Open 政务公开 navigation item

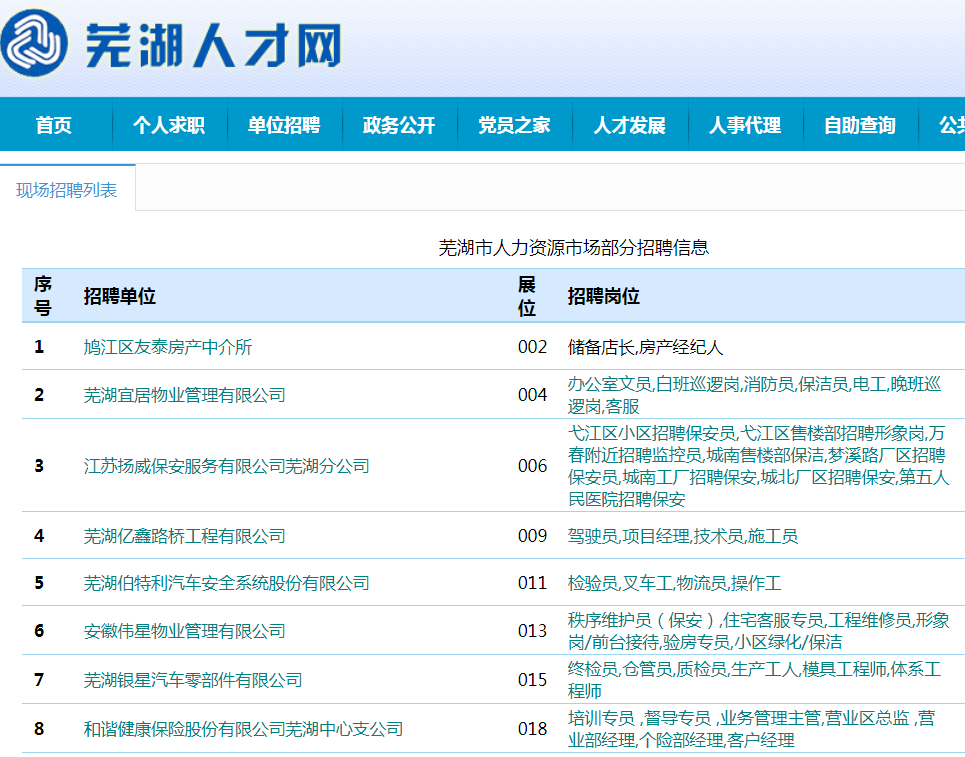point(399,125)
